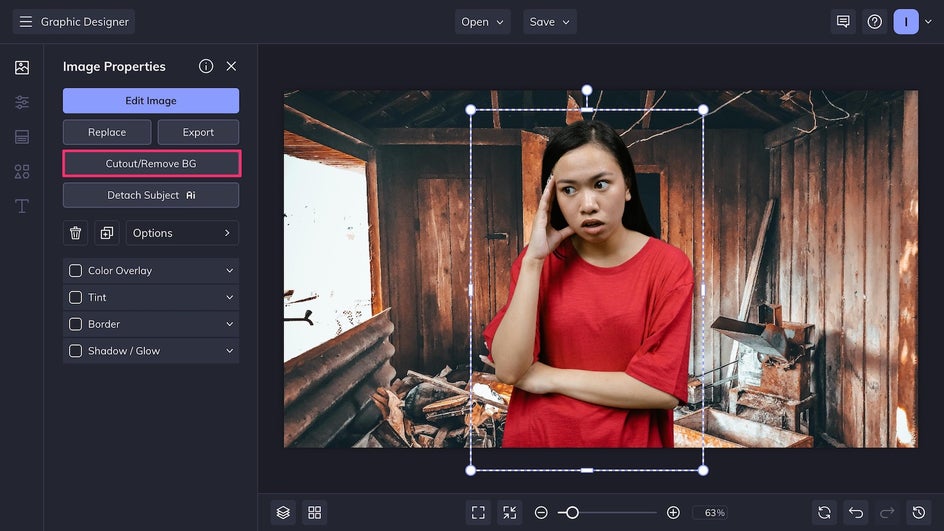The width and height of the screenshot is (944, 531).
Task: Click the duplicate image icon
Action: click(x=107, y=233)
